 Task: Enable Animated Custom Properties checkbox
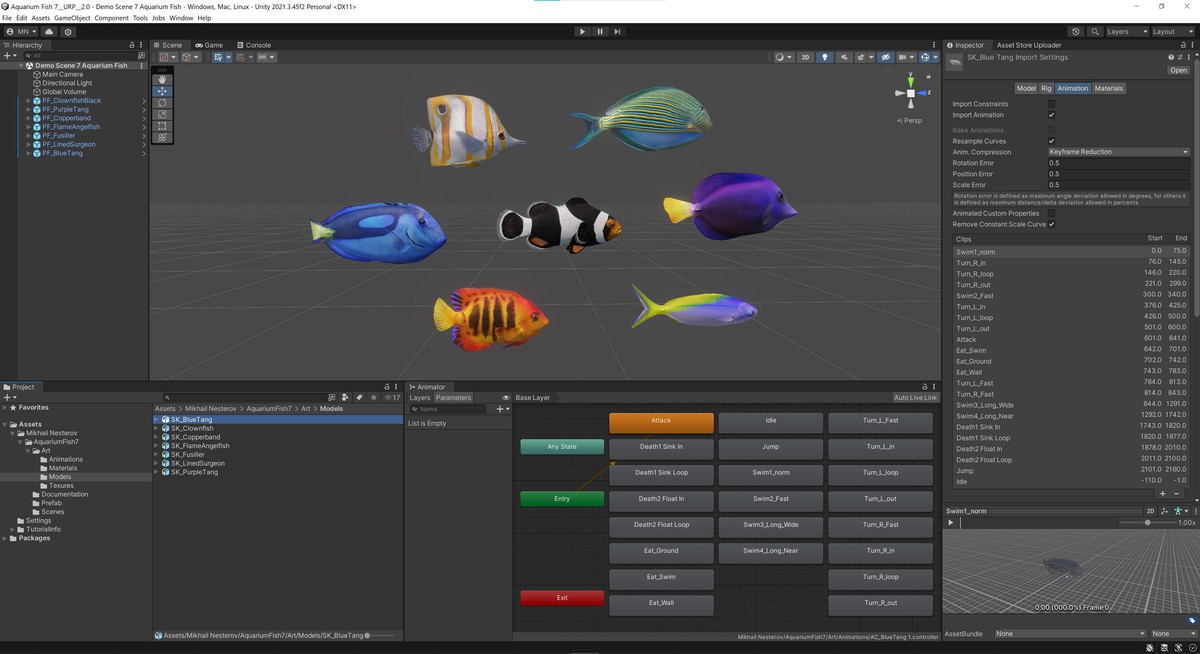(x=1051, y=213)
